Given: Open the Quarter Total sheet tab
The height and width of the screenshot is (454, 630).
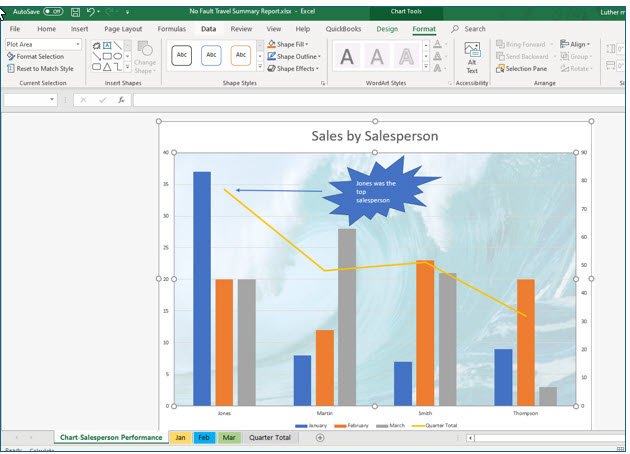Looking at the screenshot, I should click(x=270, y=438).
